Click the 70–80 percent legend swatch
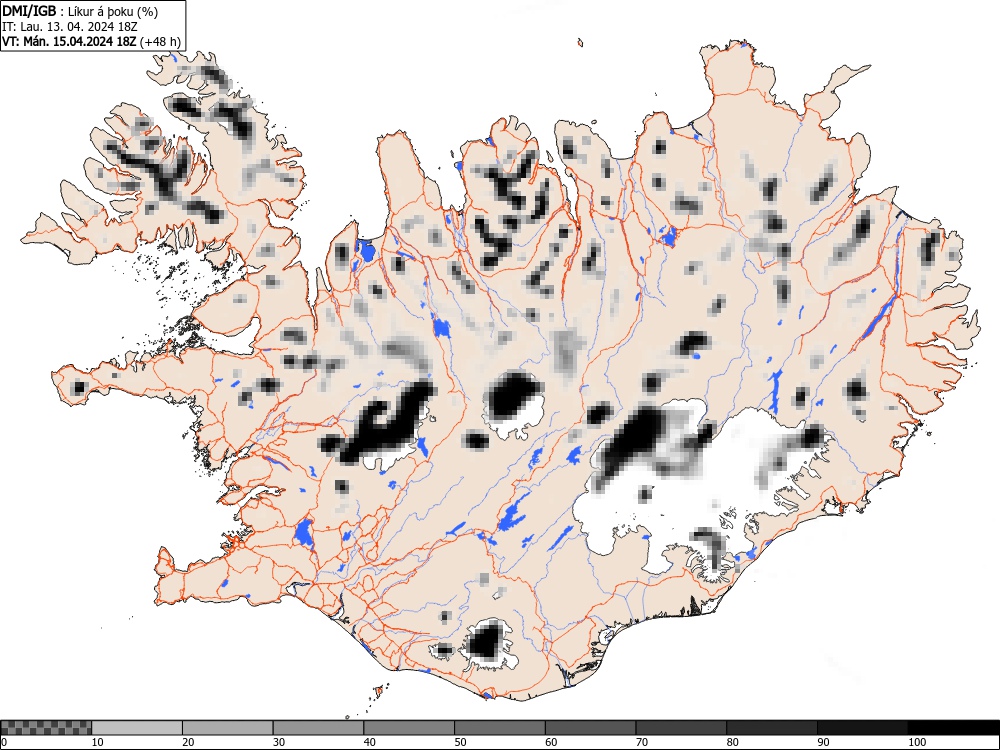 (x=681, y=728)
